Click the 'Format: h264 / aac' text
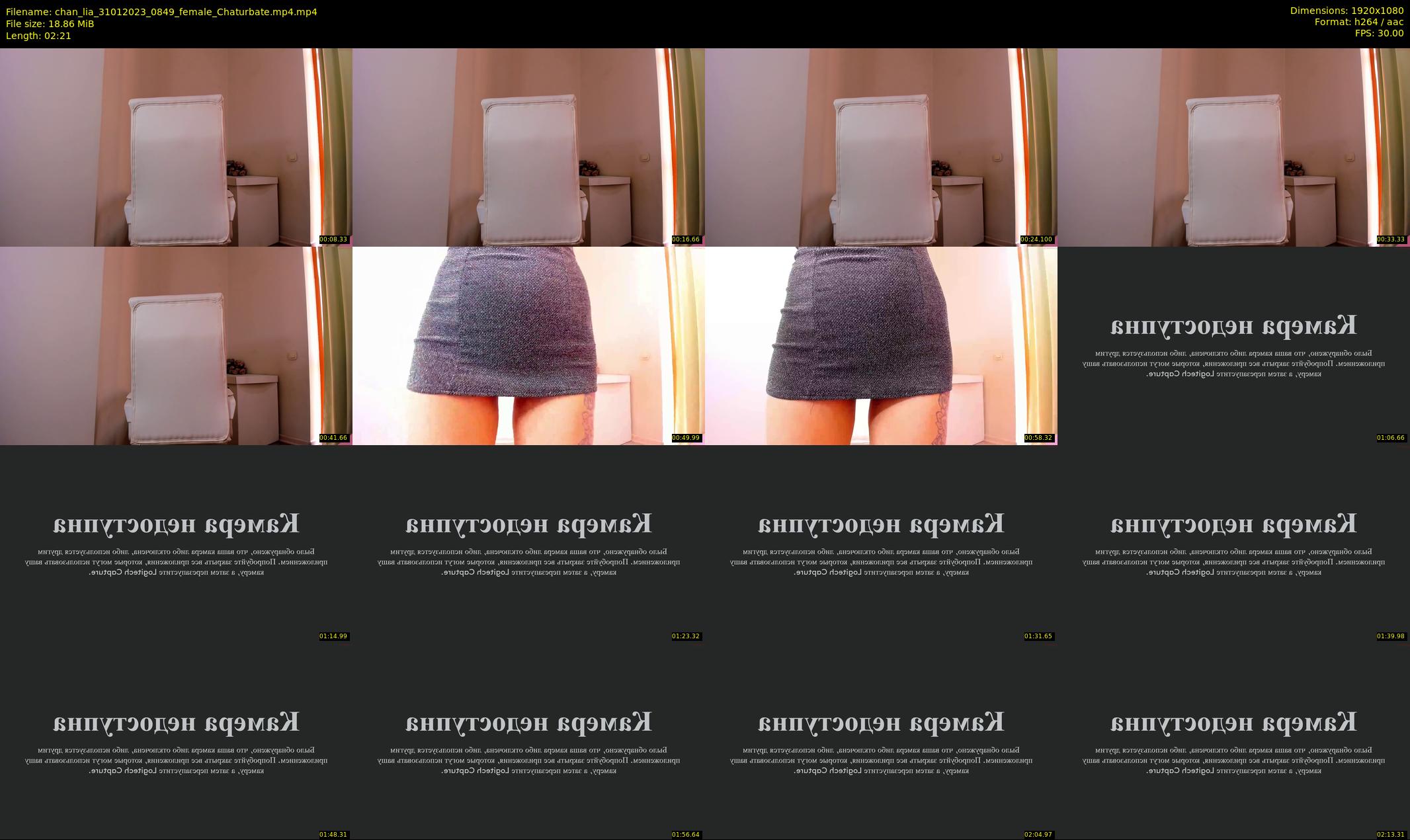The width and height of the screenshot is (1410, 840). click(x=1359, y=22)
